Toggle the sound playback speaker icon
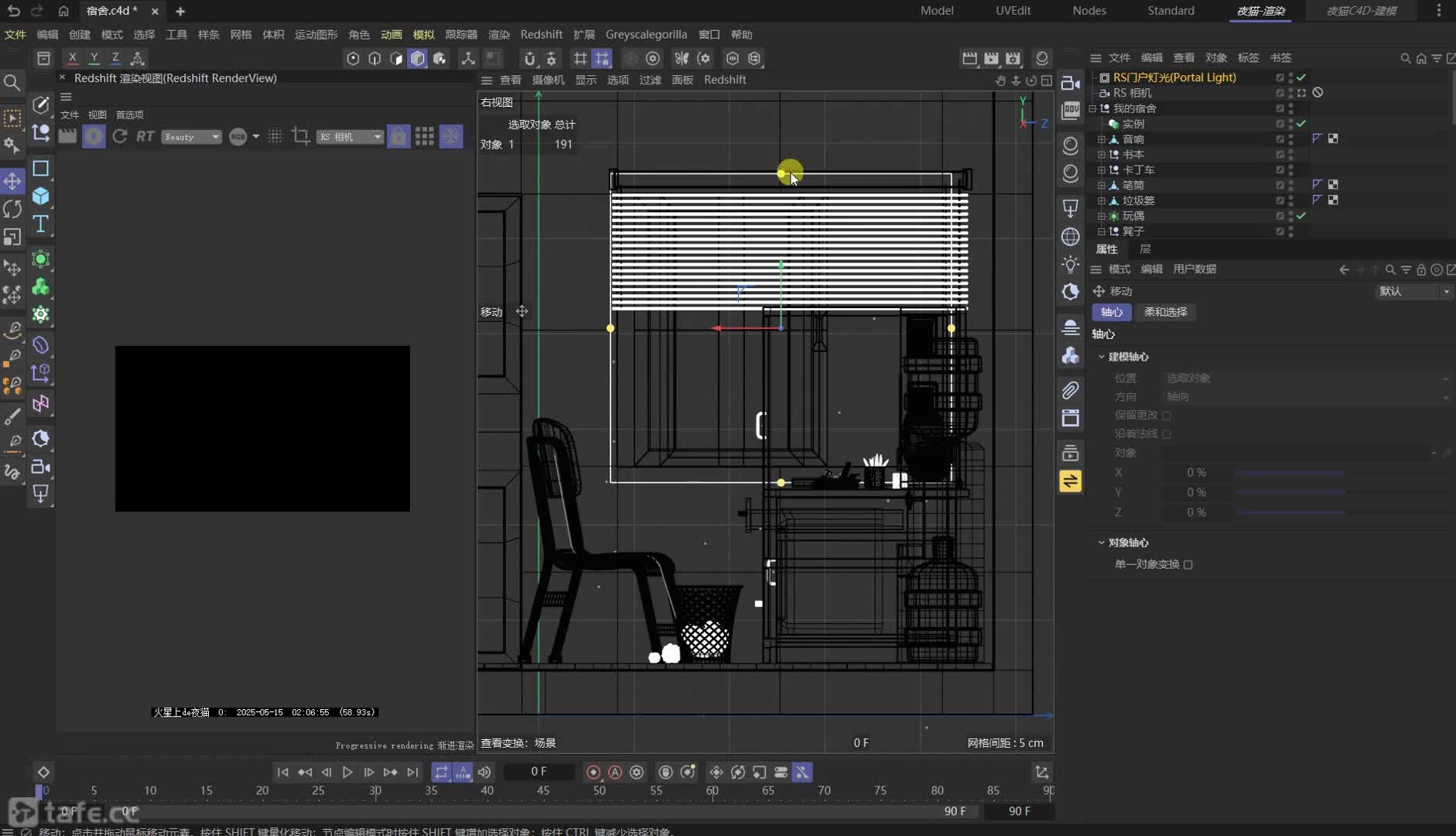 (484, 772)
